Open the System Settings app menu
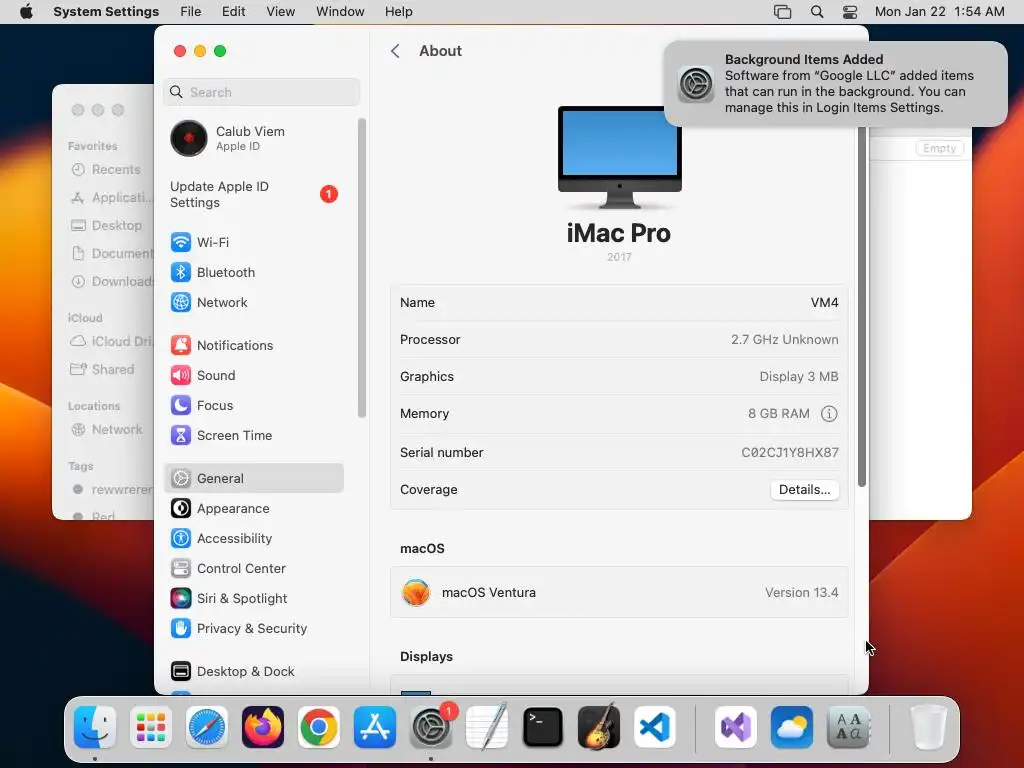Image resolution: width=1024 pixels, height=768 pixels. point(106,12)
